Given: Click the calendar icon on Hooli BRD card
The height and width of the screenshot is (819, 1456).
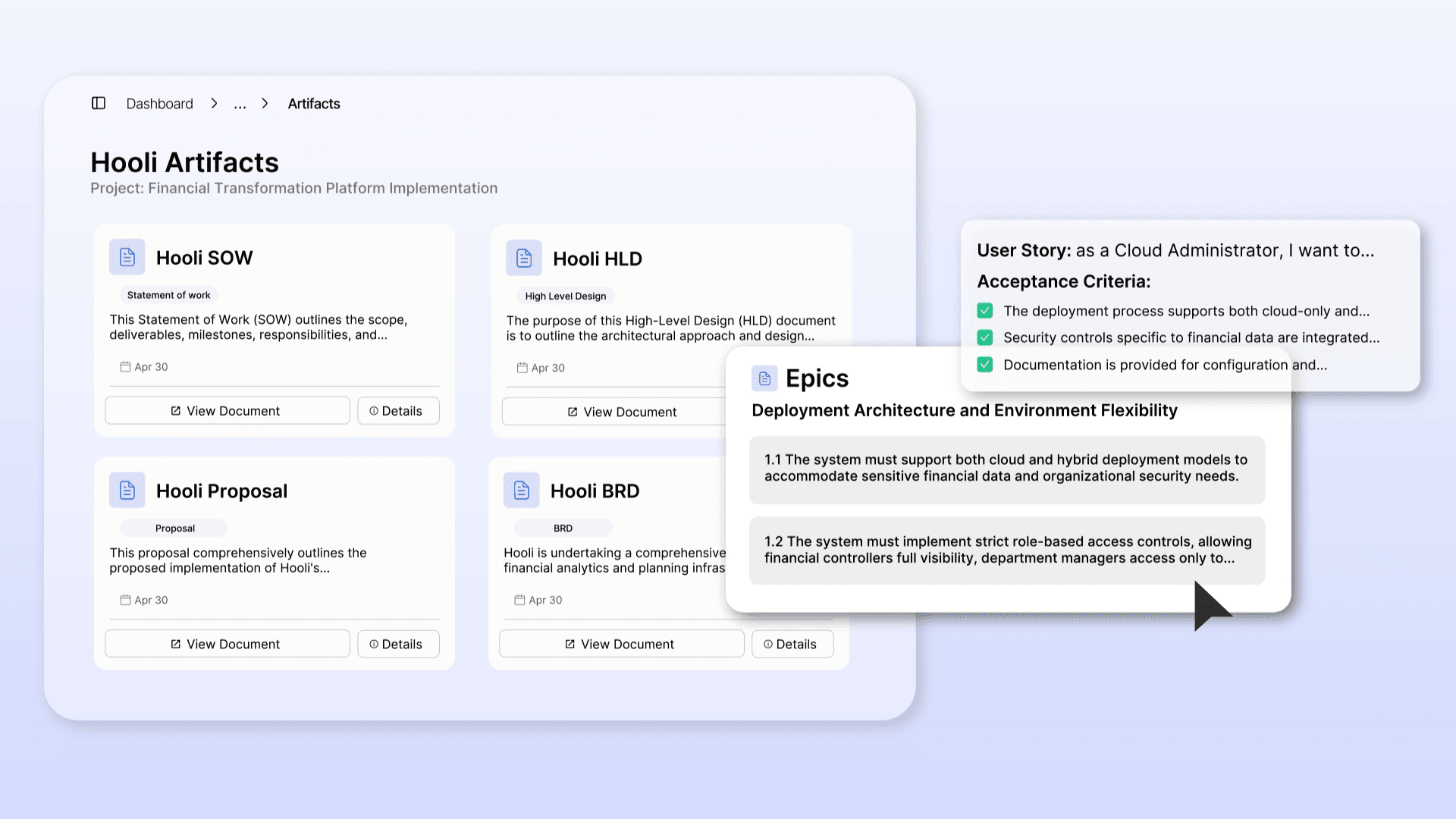Looking at the screenshot, I should tap(519, 600).
